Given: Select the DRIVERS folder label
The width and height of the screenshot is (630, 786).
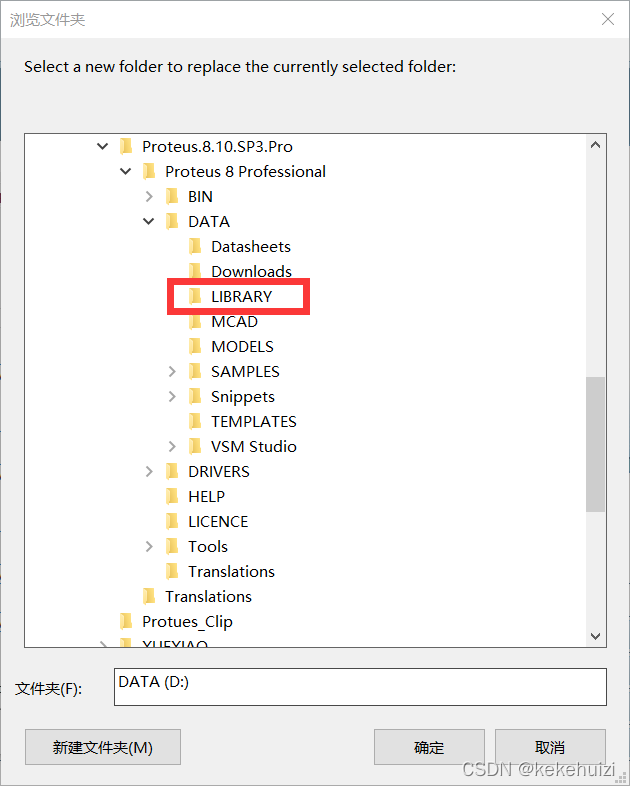Looking at the screenshot, I should (x=219, y=471).
